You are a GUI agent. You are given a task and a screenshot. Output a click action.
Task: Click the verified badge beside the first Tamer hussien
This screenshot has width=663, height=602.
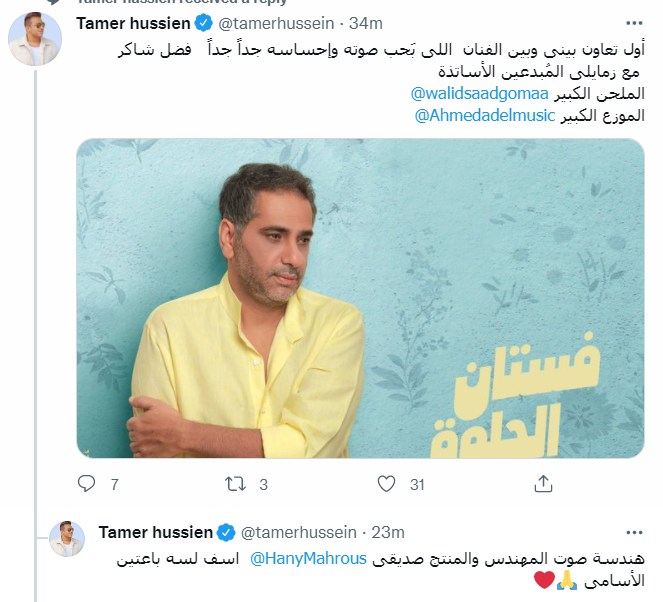click(x=204, y=23)
